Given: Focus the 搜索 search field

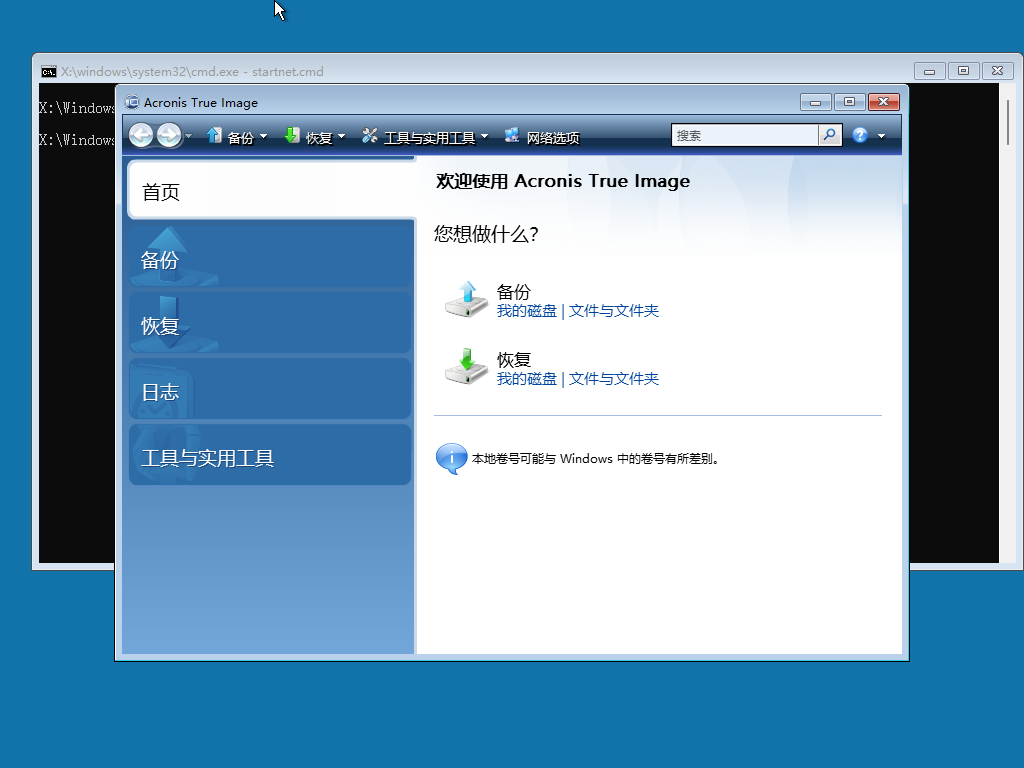Looking at the screenshot, I should [x=745, y=135].
